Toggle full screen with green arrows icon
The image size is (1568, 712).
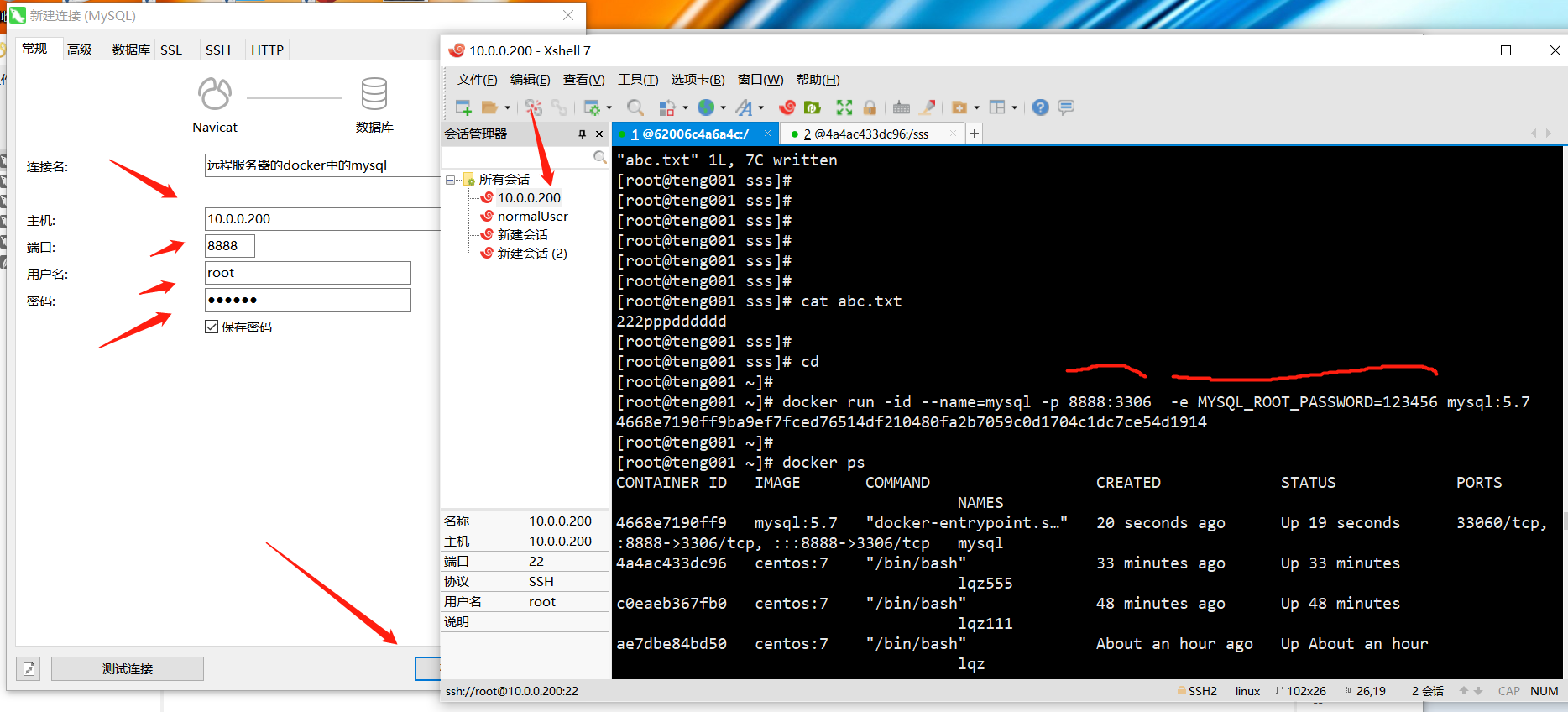(x=844, y=107)
